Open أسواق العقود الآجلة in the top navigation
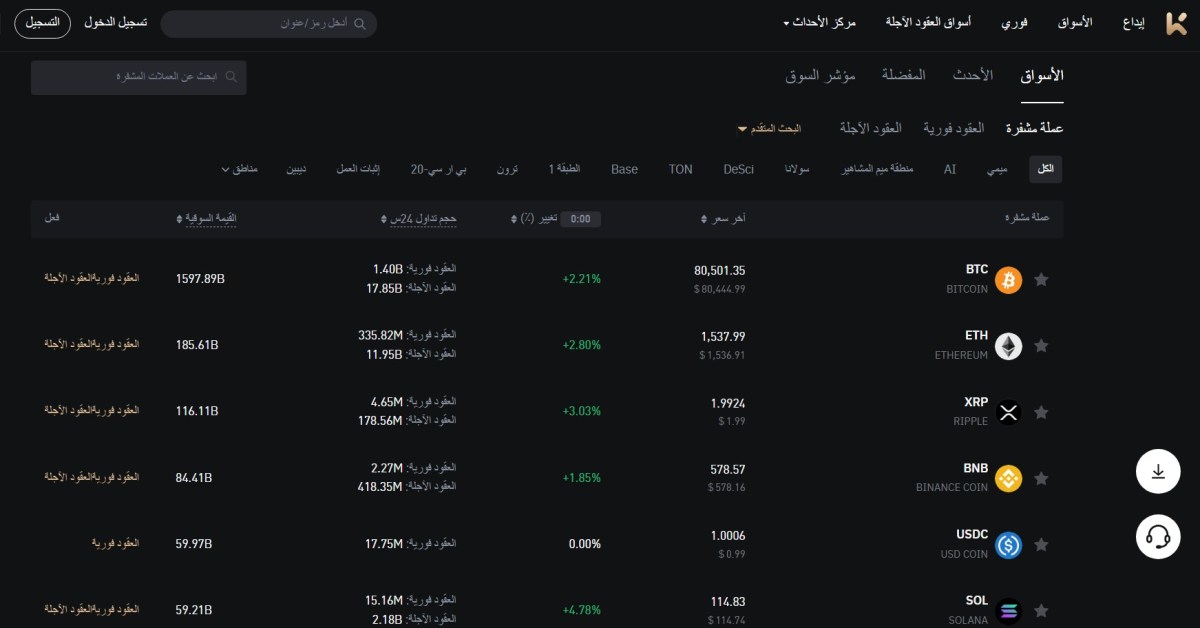 (x=928, y=22)
